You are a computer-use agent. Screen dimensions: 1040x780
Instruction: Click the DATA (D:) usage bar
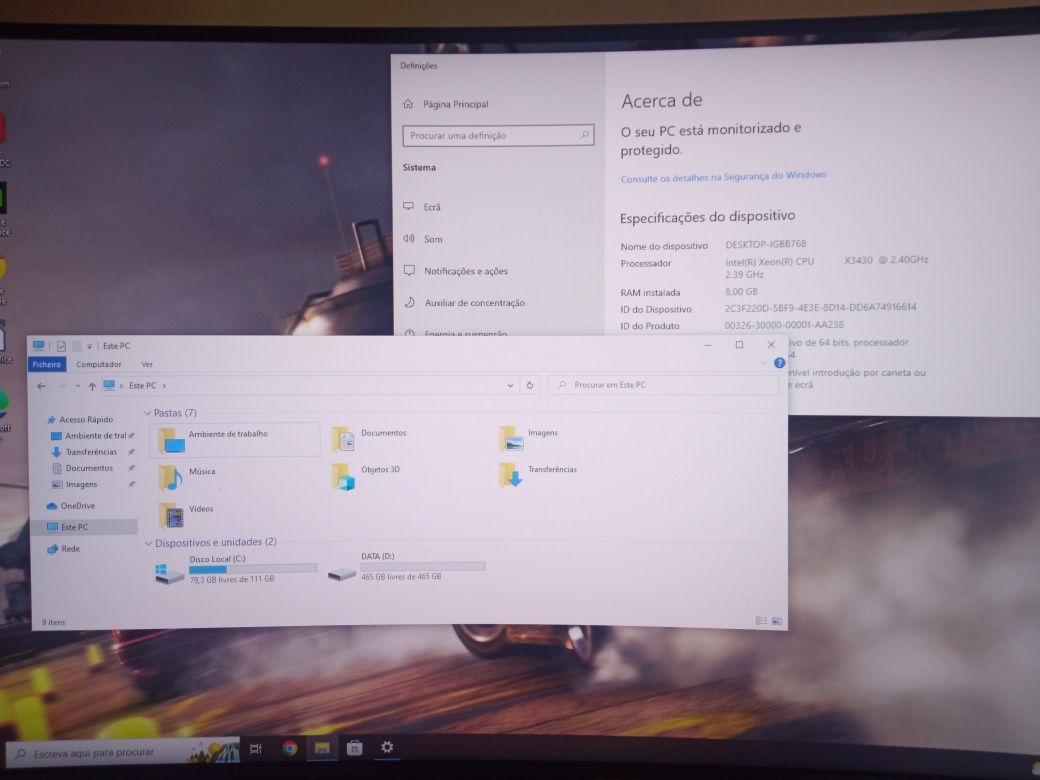tap(423, 566)
